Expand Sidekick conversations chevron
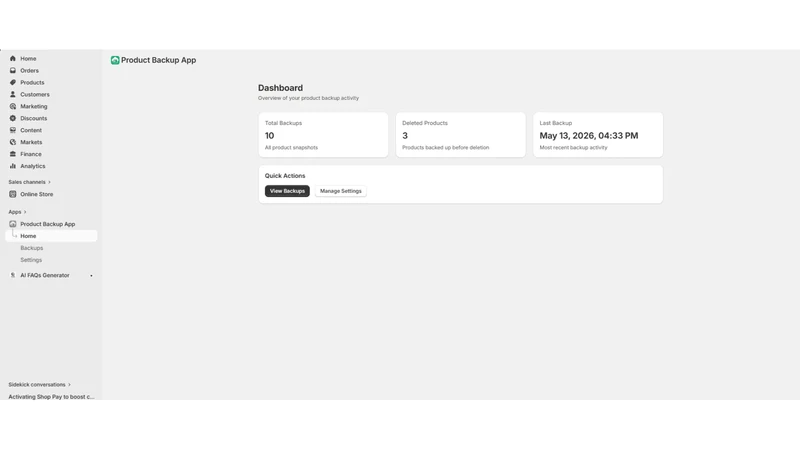 coord(69,385)
